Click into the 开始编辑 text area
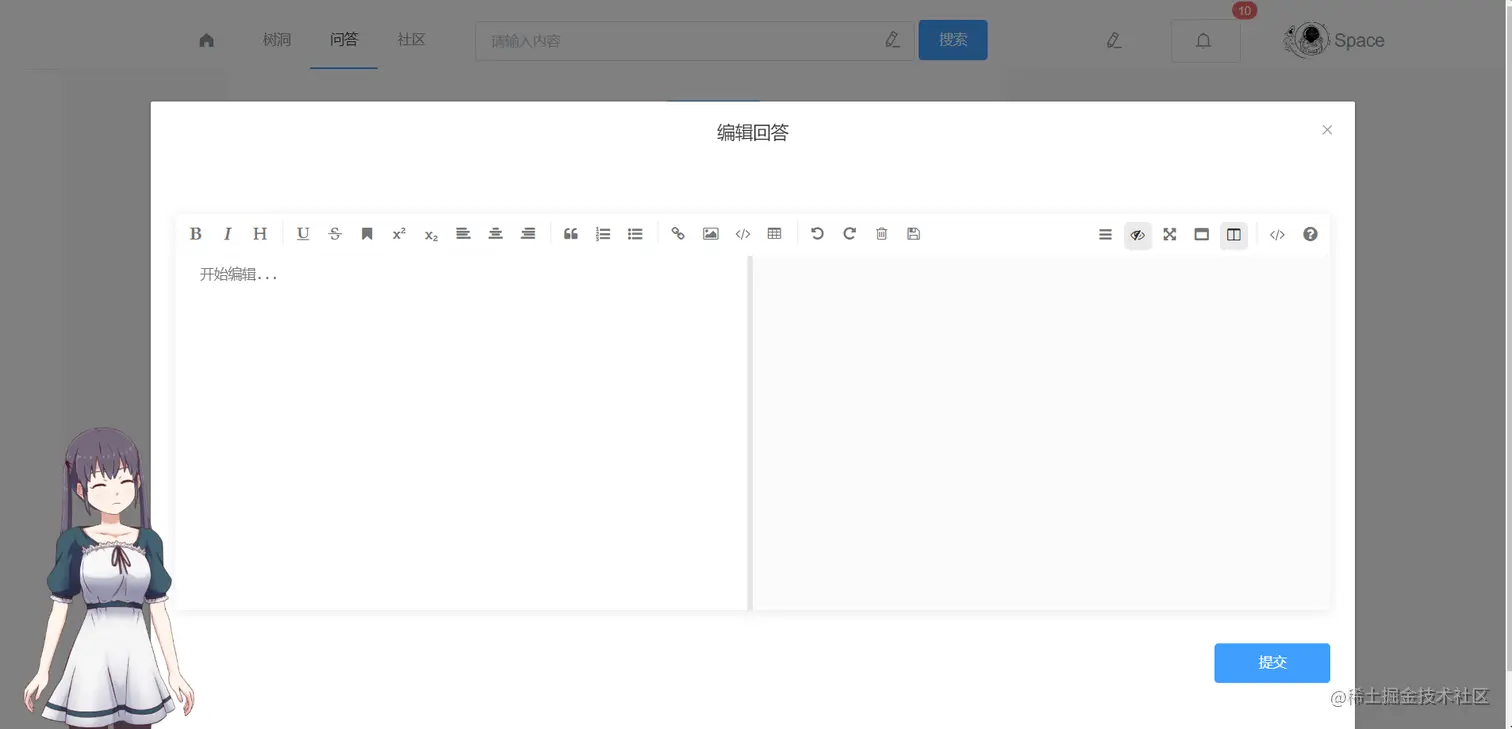The width and height of the screenshot is (1512, 729). 462,432
